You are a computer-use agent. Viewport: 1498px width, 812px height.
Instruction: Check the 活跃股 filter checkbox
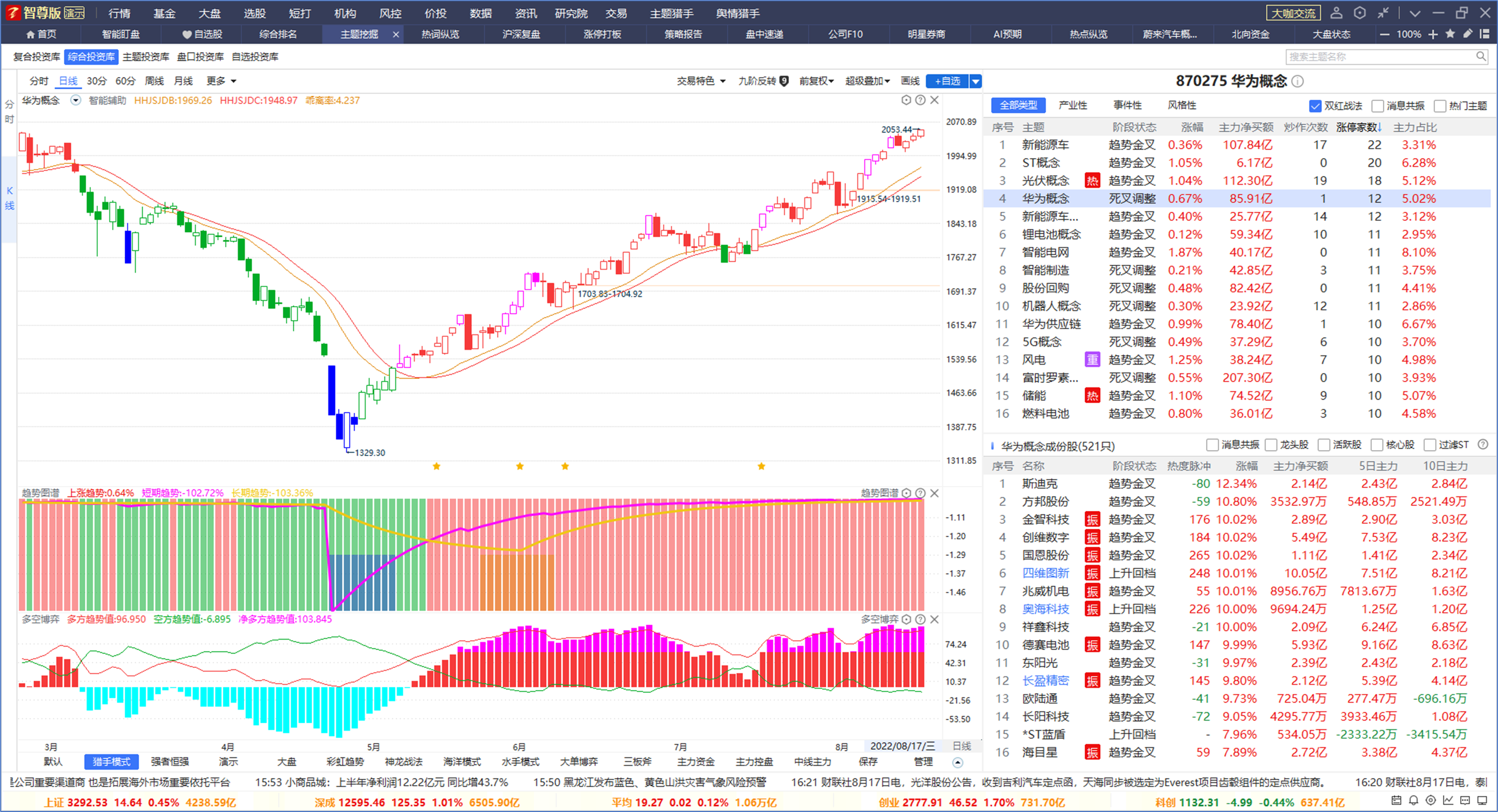point(1324,445)
